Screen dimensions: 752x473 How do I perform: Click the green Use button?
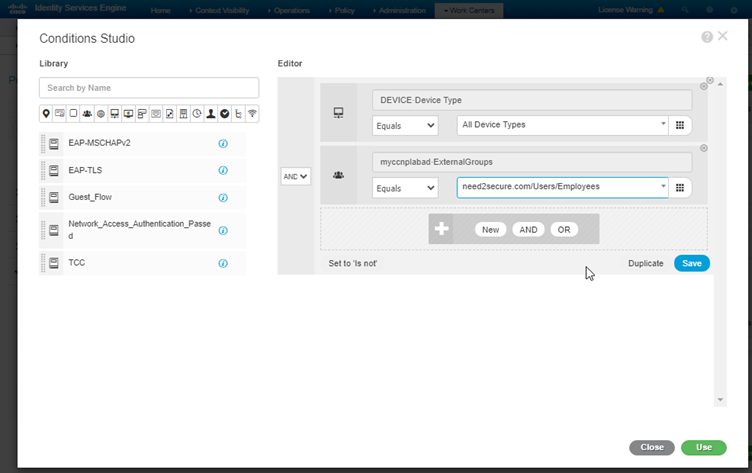click(x=704, y=447)
